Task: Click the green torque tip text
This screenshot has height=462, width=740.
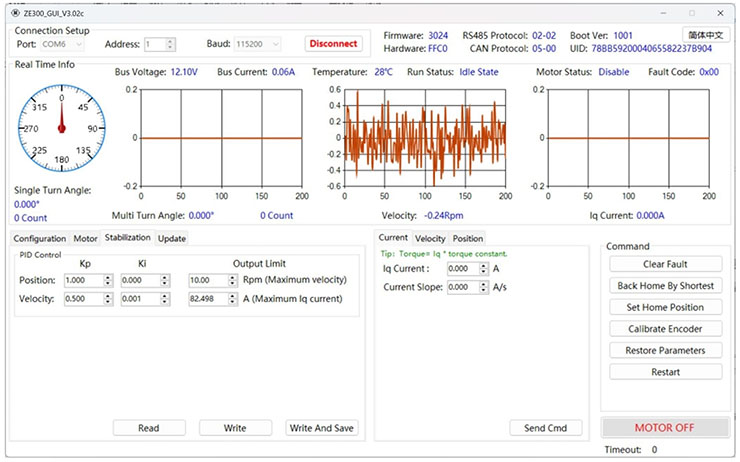Action: click(x=444, y=254)
